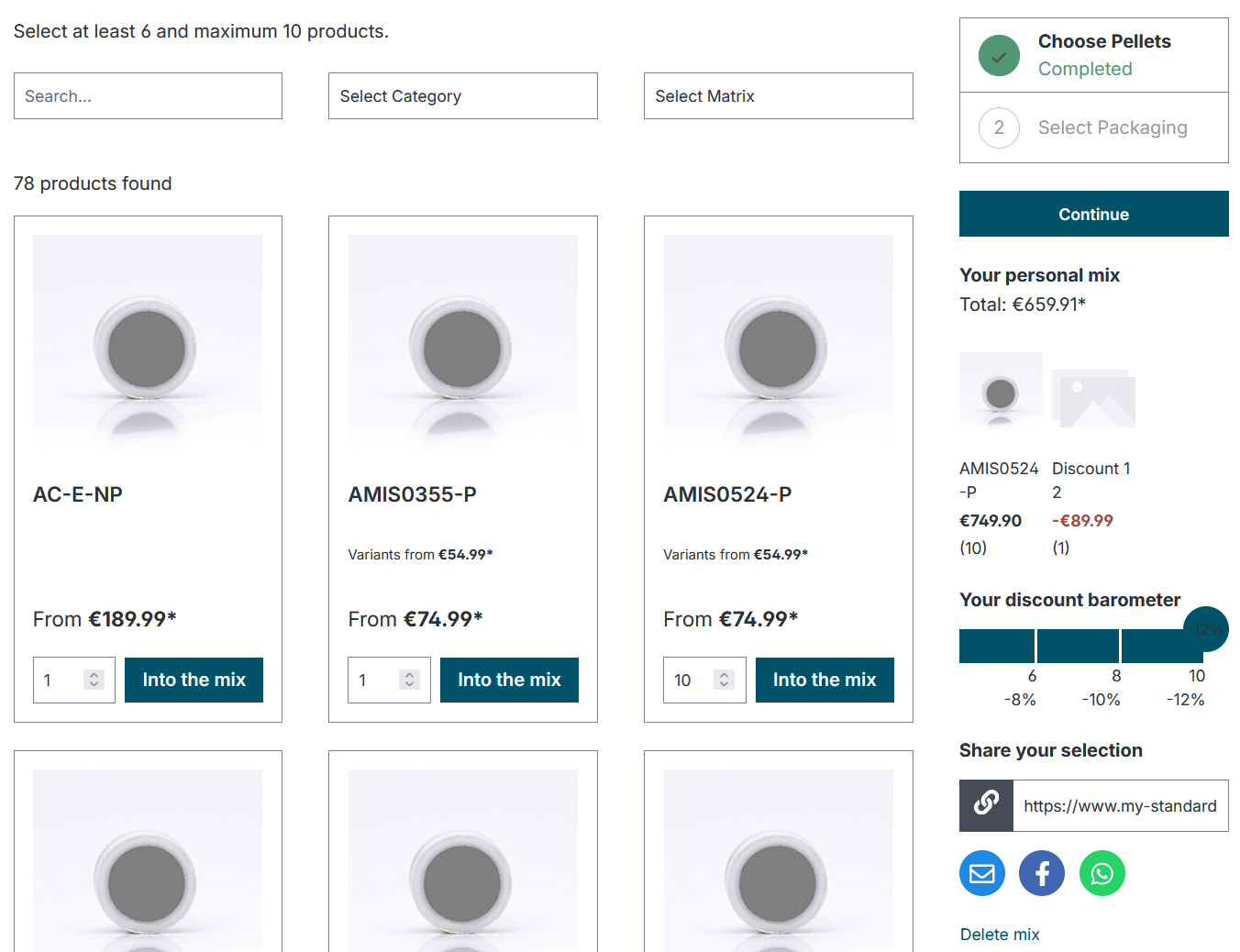Click inside the Search field

click(x=148, y=95)
